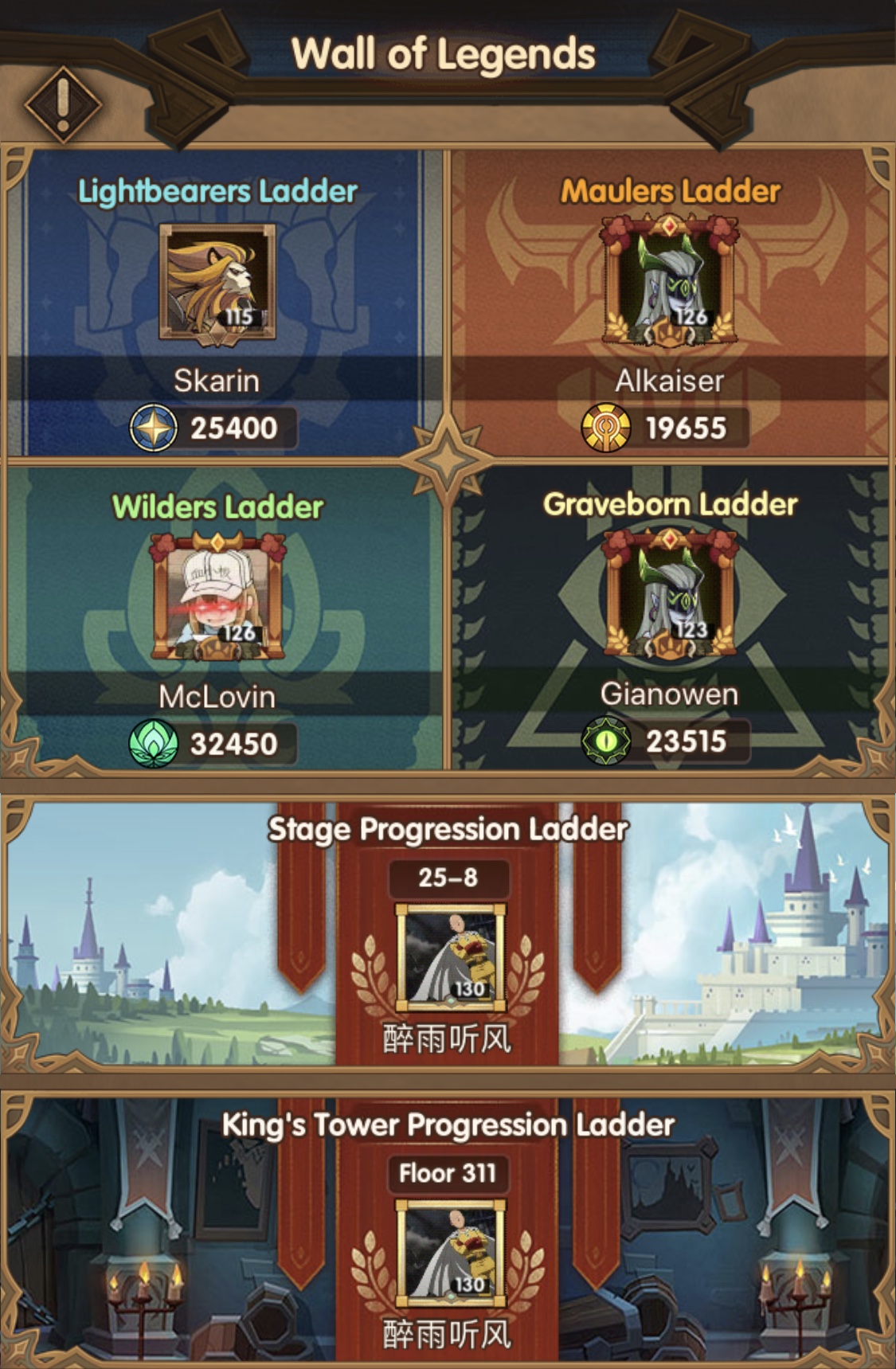896x1369 pixels.
Task: Open the Lightbearers Ladder heading
Action: tap(217, 191)
